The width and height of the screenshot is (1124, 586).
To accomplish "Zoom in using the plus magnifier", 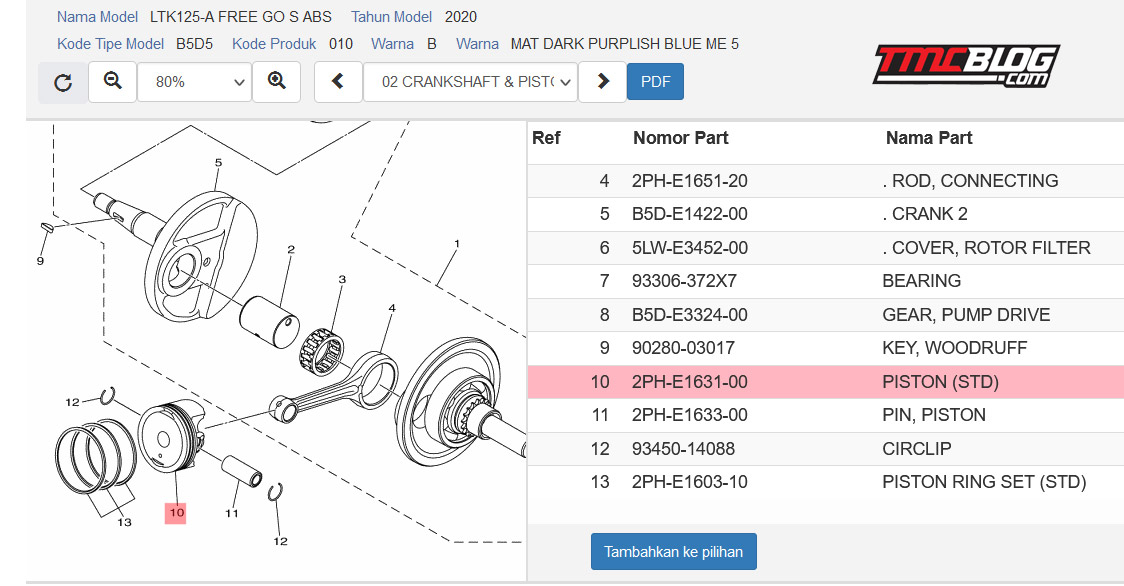I will coord(277,82).
